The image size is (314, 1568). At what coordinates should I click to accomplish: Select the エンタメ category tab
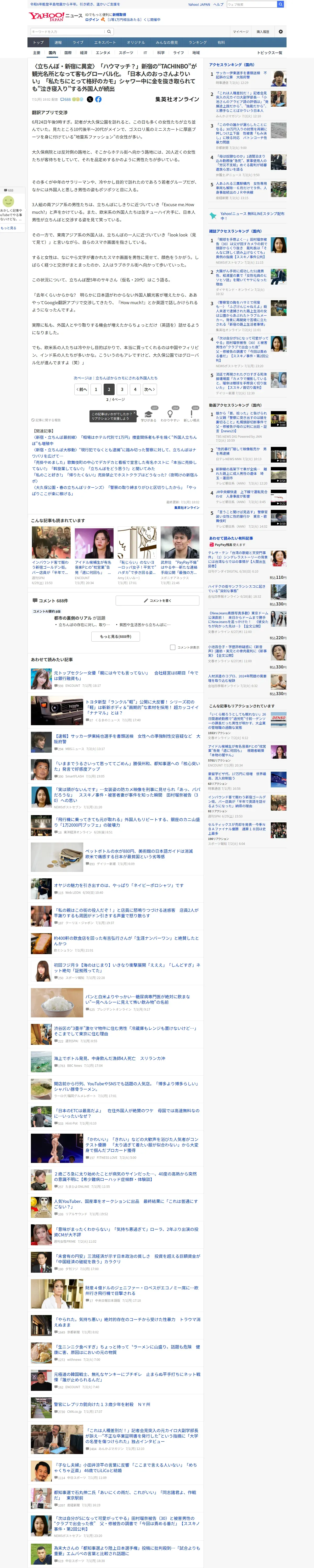click(103, 53)
